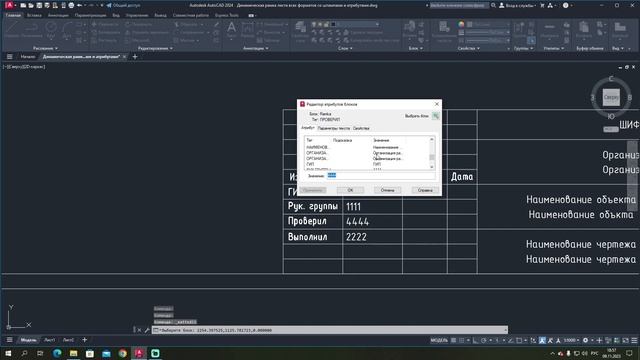Screen dimensions: 640x360
Task: Switch to the Свойства dialog tab
Action: point(361,128)
